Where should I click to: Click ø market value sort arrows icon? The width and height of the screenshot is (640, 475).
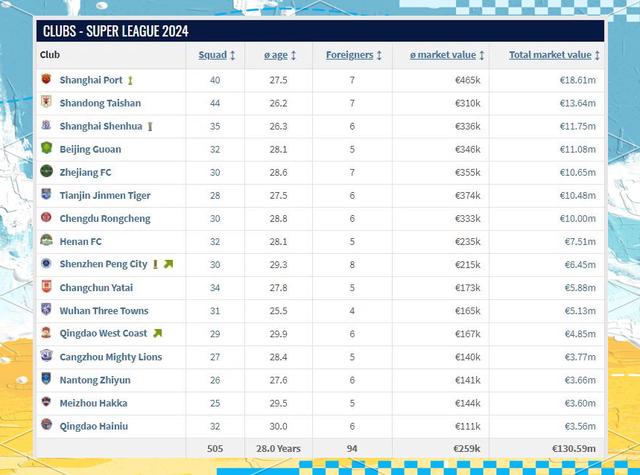click(482, 55)
